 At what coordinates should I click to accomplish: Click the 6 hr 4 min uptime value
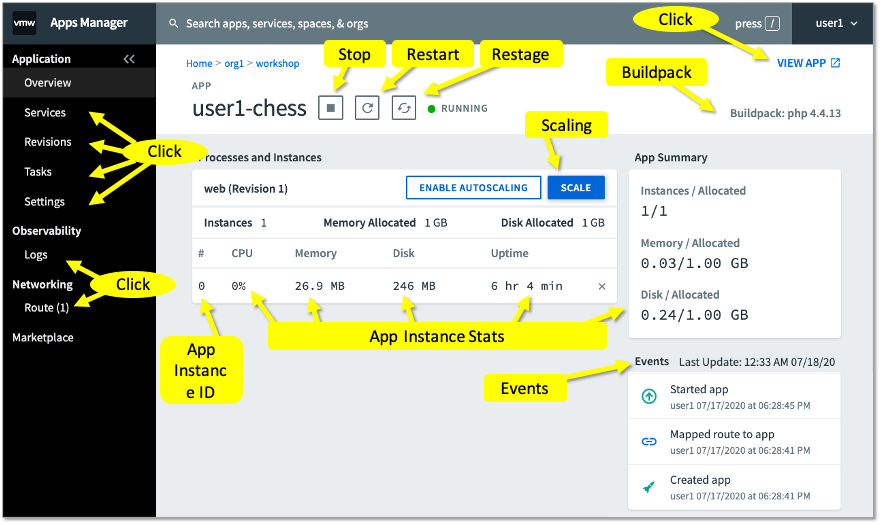point(526,286)
